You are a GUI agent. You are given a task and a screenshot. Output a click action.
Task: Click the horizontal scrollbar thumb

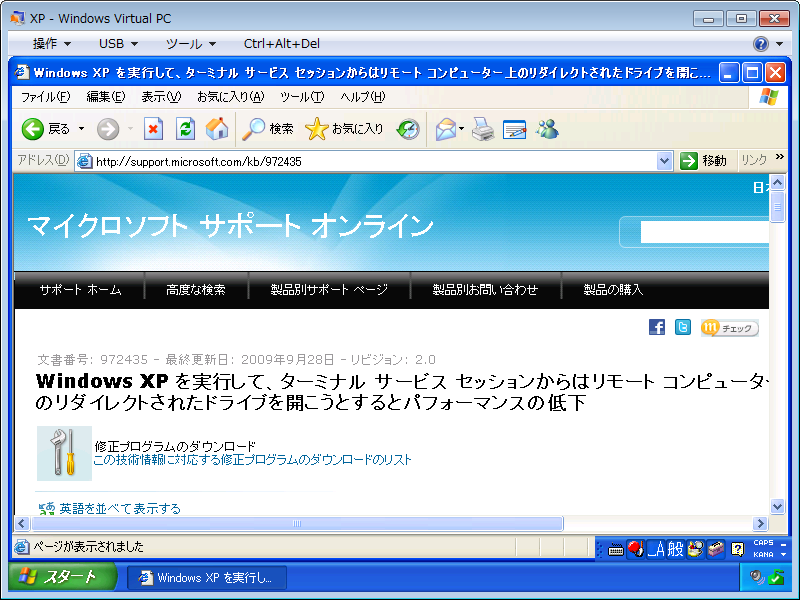[x=297, y=523]
